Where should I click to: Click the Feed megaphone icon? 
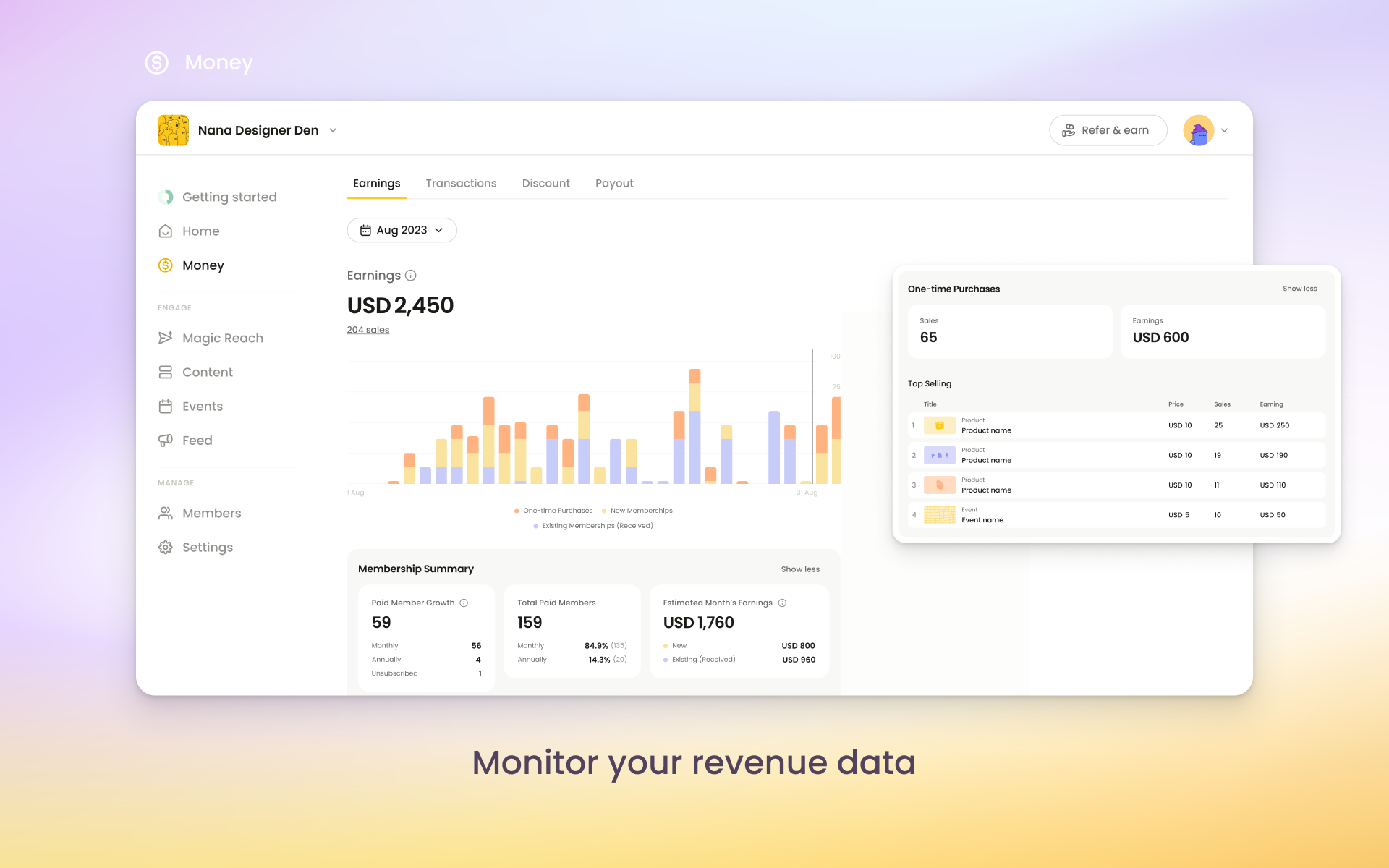(165, 440)
